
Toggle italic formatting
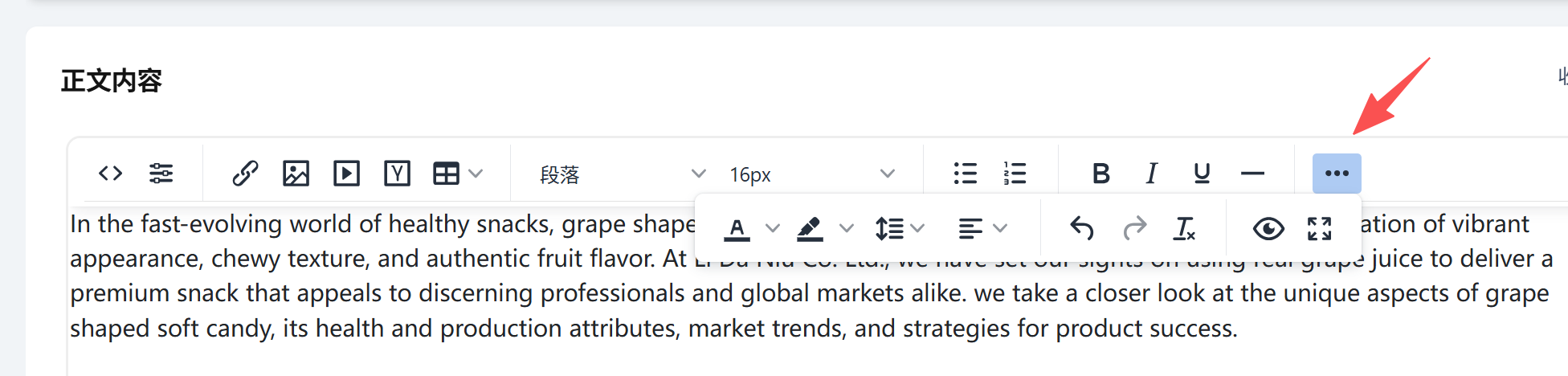[1151, 174]
